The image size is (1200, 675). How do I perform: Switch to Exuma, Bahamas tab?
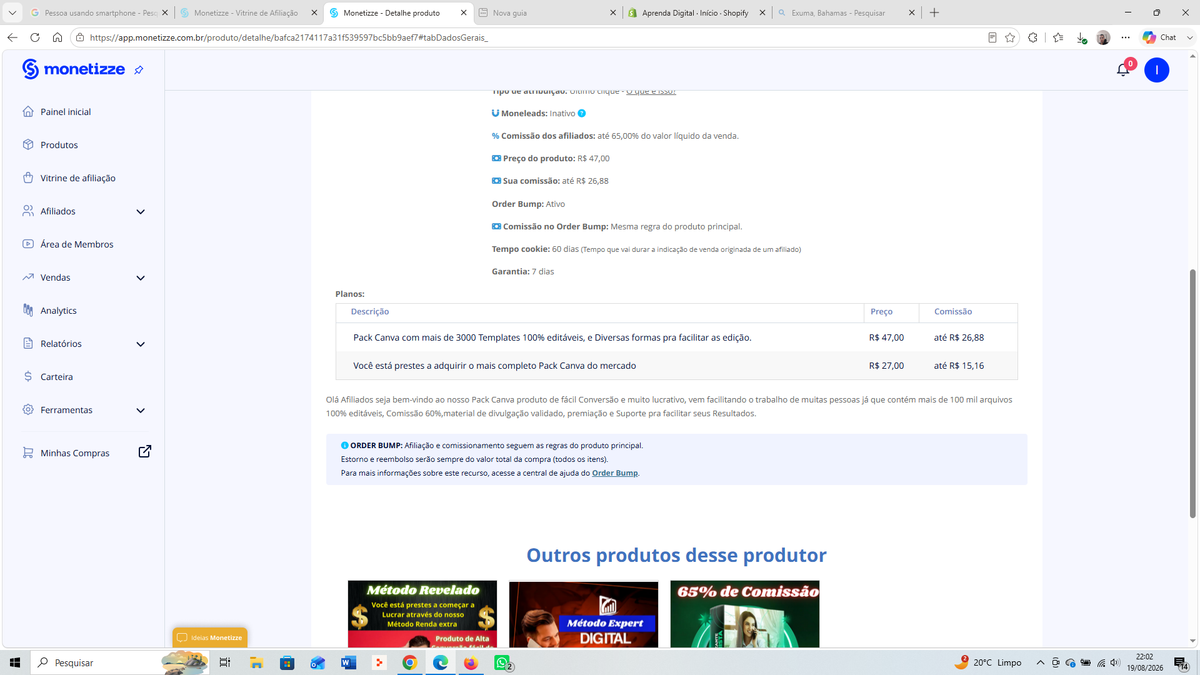click(x=848, y=13)
